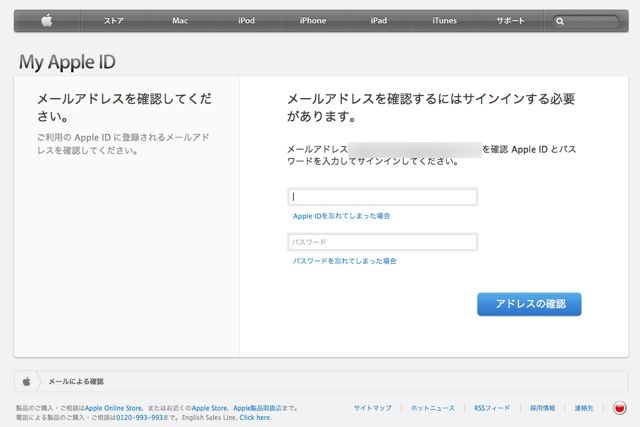
Task: Click the Apple icon in breadcrumb bar
Action: pyautogui.click(x=27, y=381)
